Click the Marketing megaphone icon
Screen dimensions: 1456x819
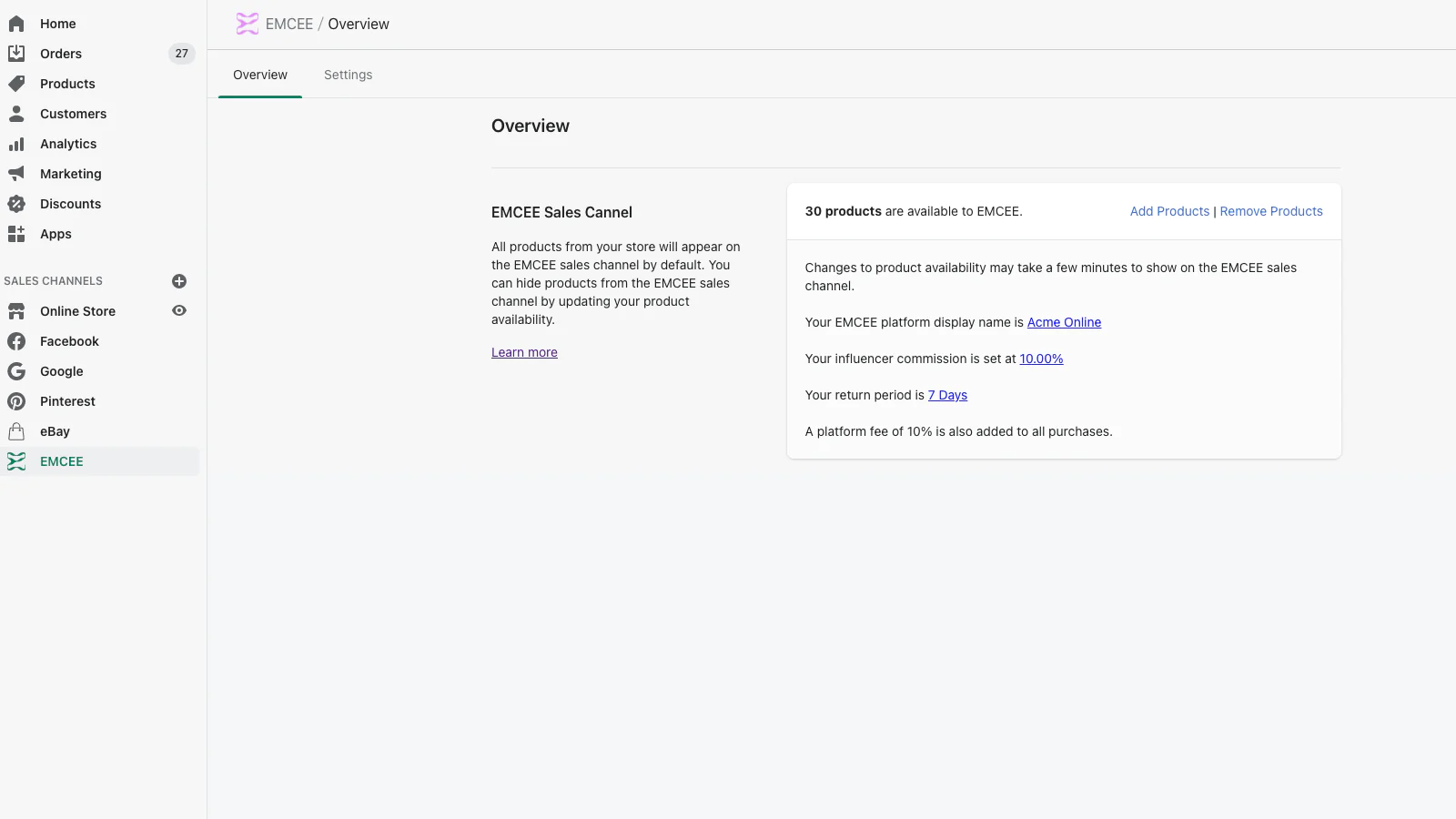tap(16, 174)
